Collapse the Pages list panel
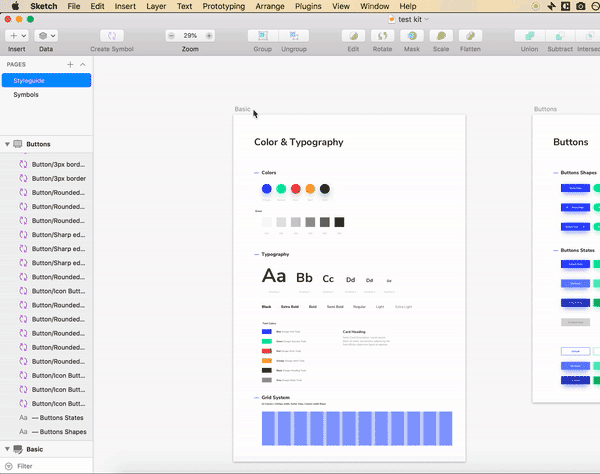Screen dimensions: 600x474 [x=83, y=64]
